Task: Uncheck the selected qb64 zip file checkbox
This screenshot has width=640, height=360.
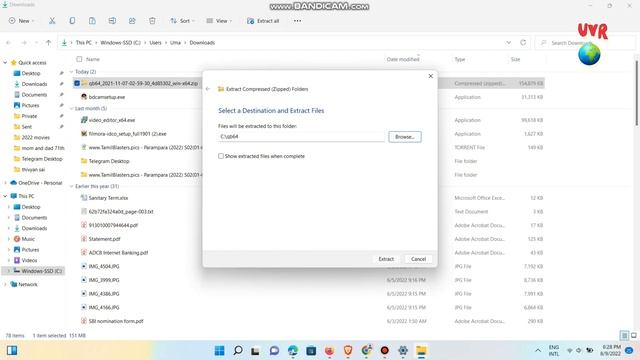Action: pyautogui.click(x=77, y=83)
